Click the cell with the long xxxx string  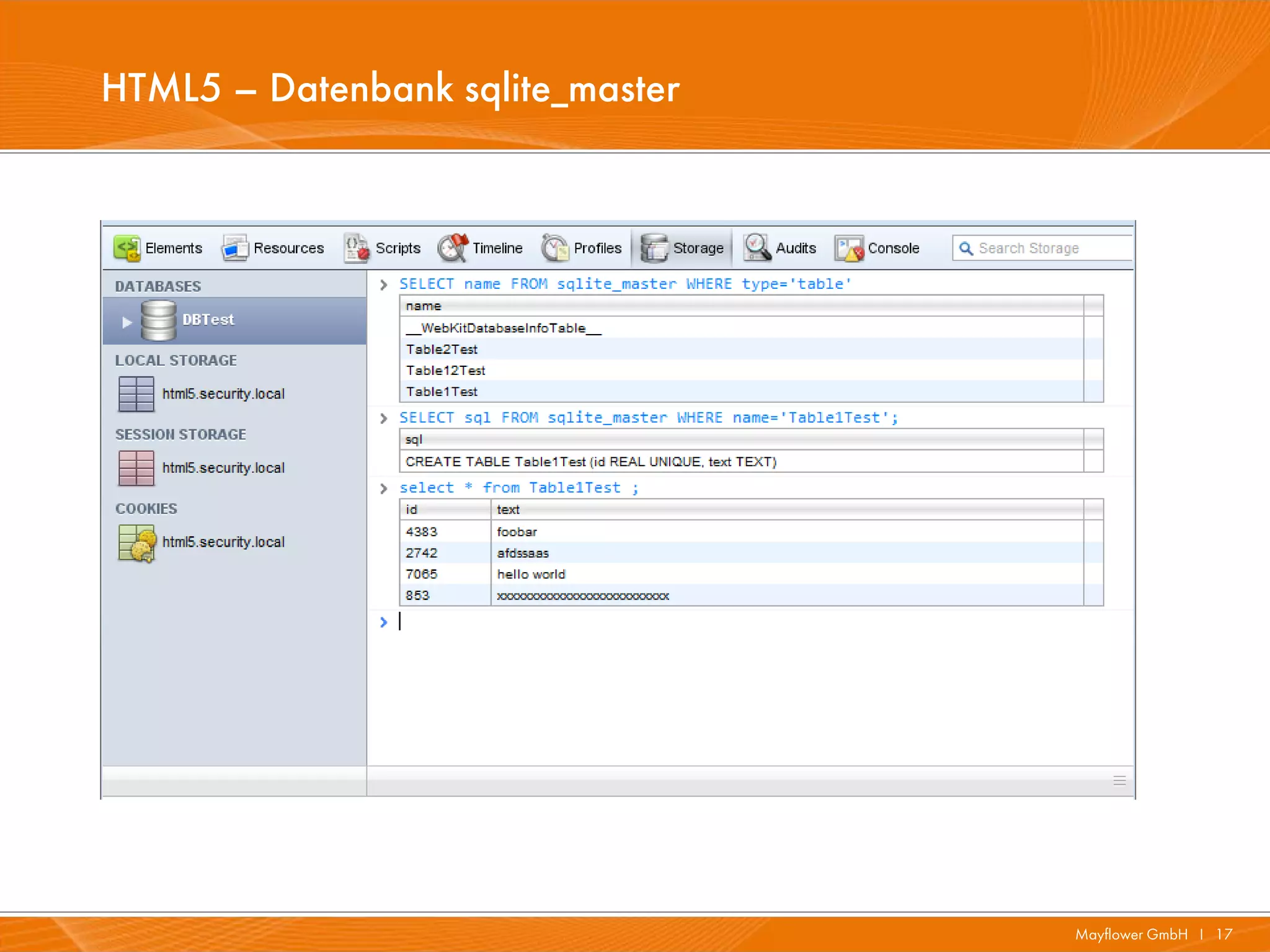click(x=788, y=595)
